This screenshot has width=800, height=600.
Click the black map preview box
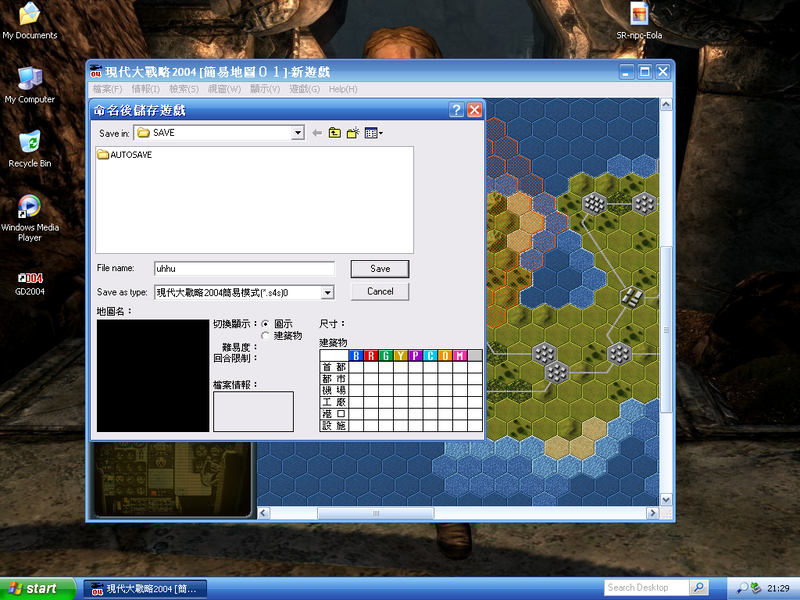[x=153, y=376]
